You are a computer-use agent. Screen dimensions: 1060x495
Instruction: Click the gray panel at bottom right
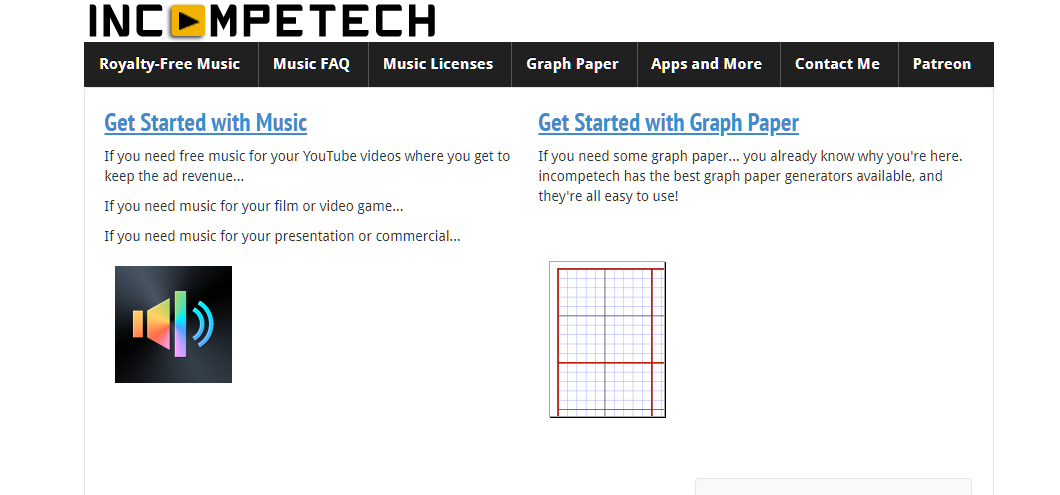click(833, 487)
